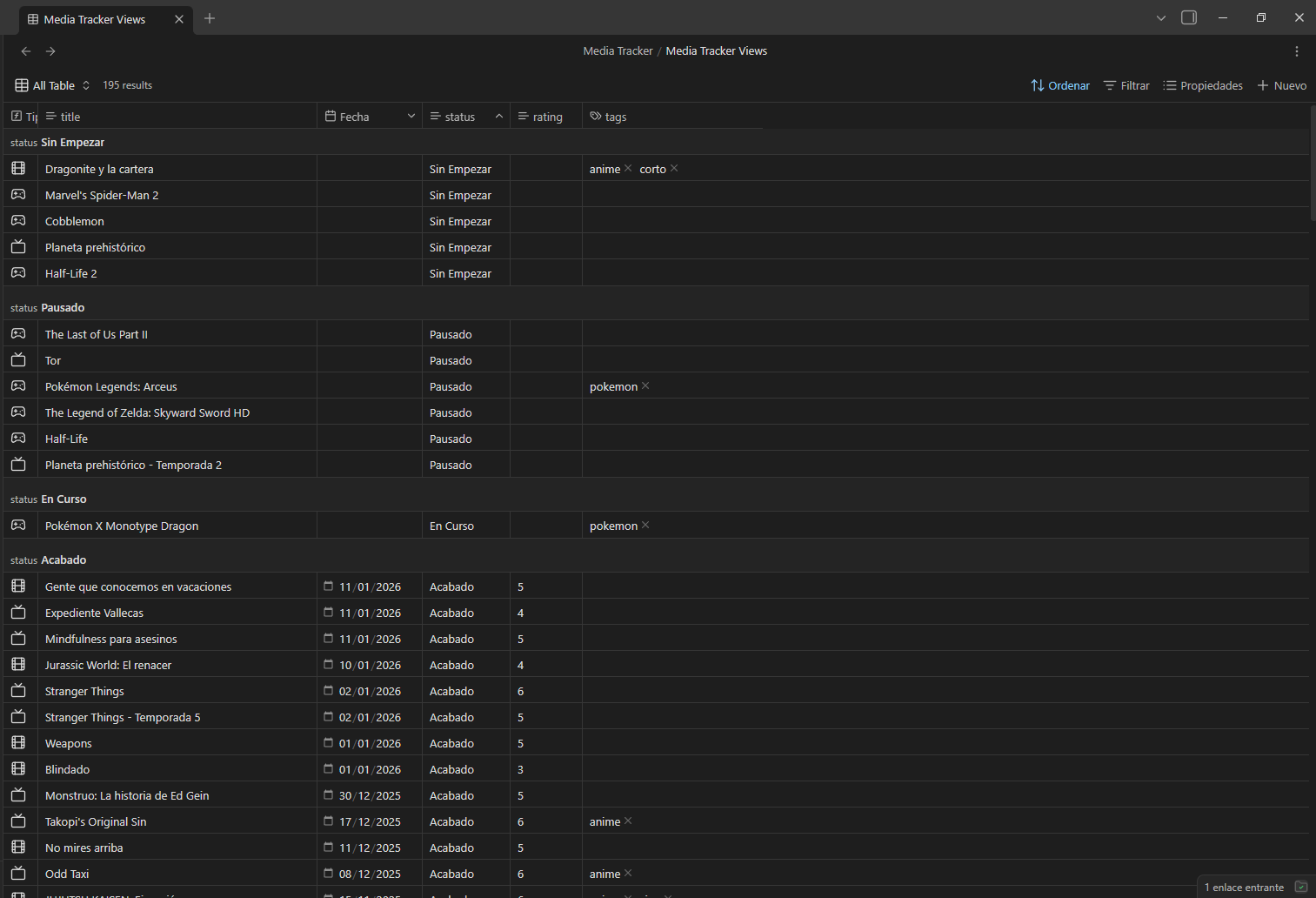Click the game controller icon beside "Half-Life 2"
The height and width of the screenshot is (898, 1316).
pos(18,272)
